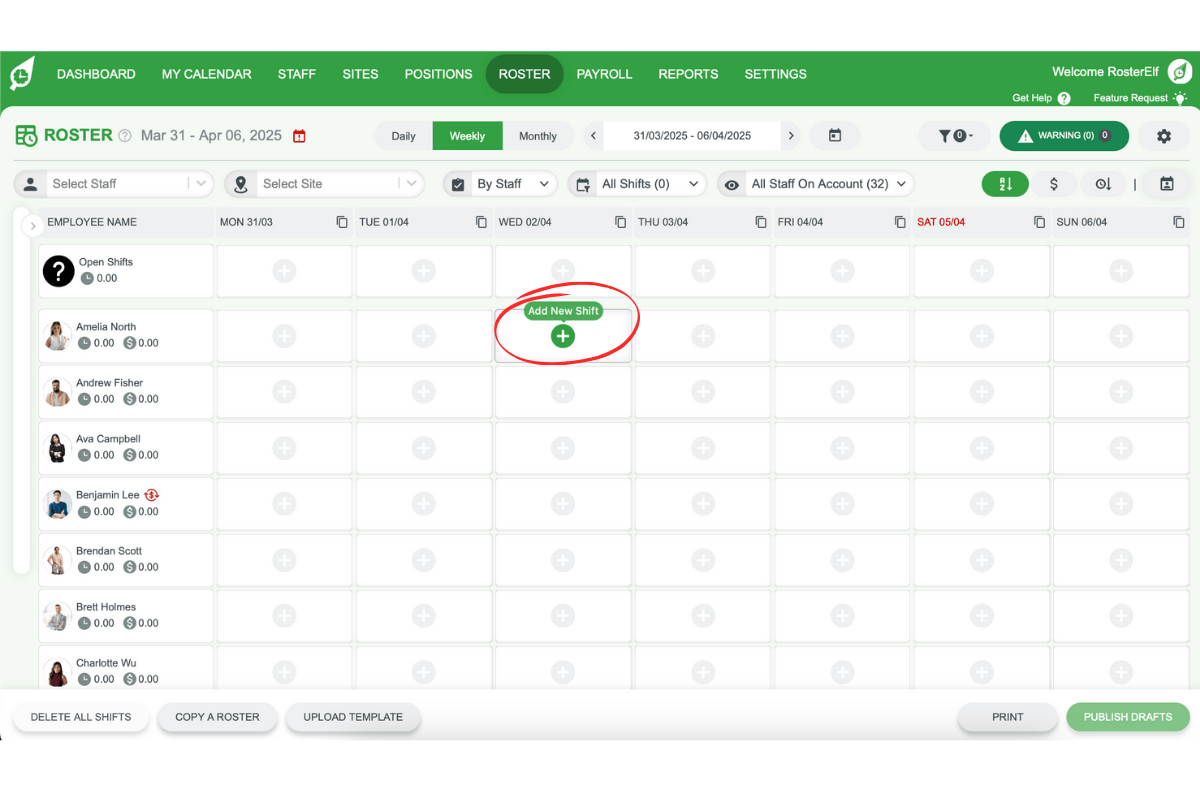Click the Publish Drafts button
This screenshot has height=800, width=1200.
tap(1127, 717)
